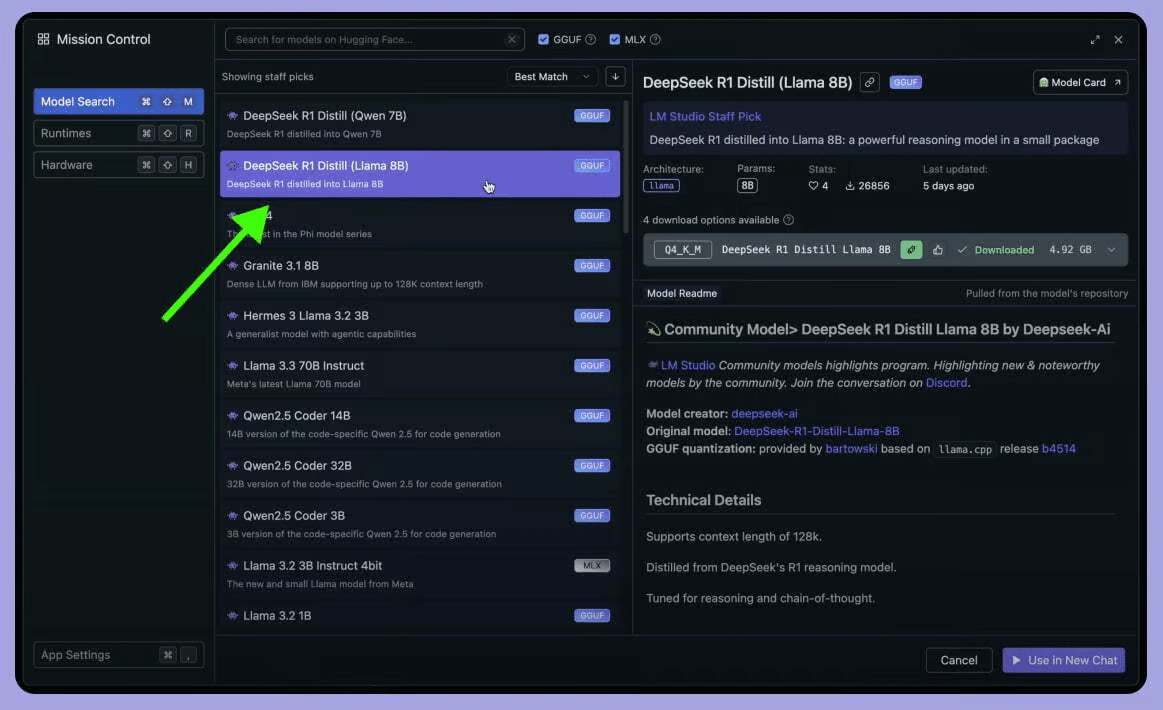Click the Downloaded status label
The width and height of the screenshot is (1163, 710).
1004,250
